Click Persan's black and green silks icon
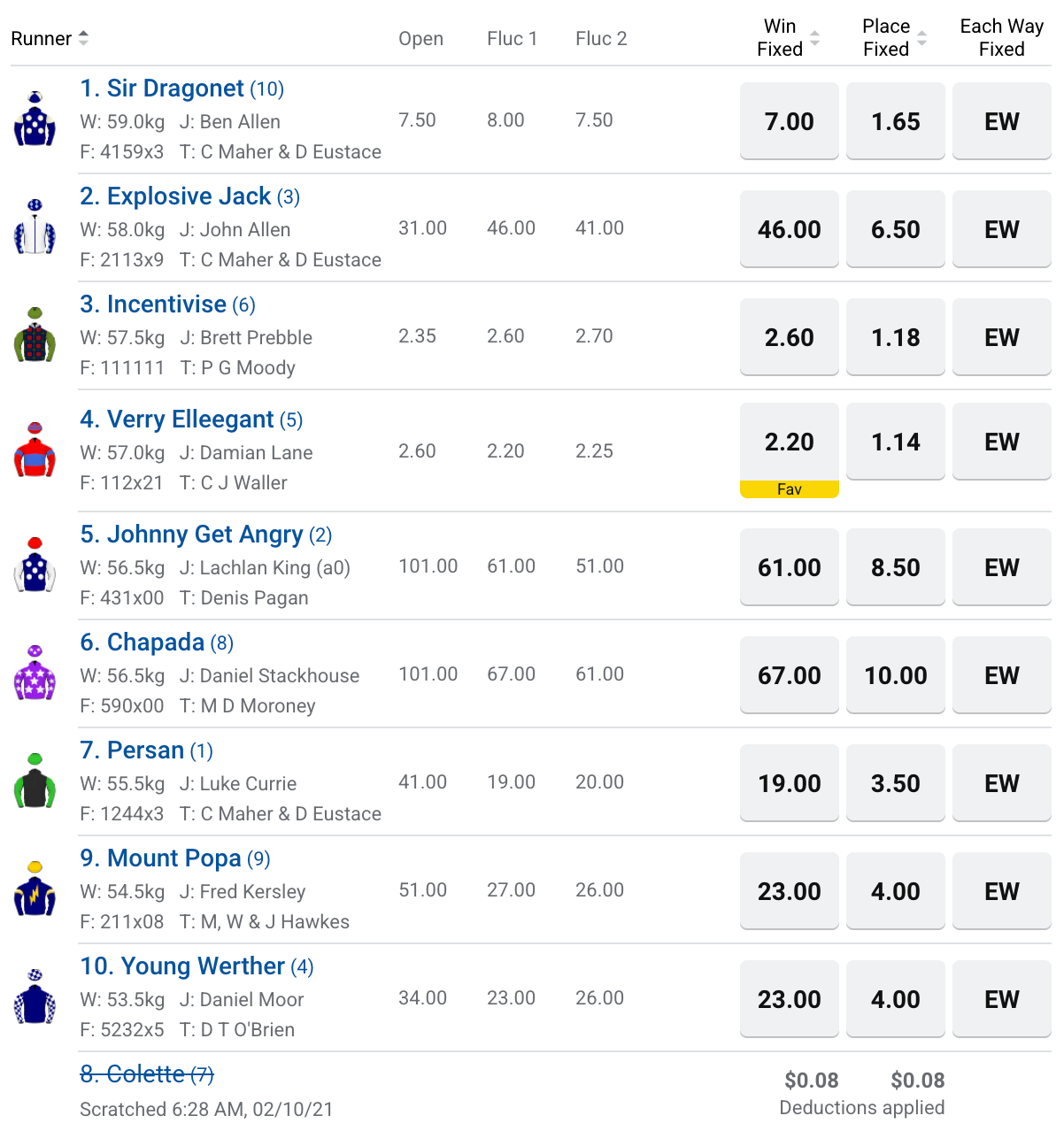This screenshot has width=1064, height=1131. click(x=35, y=781)
